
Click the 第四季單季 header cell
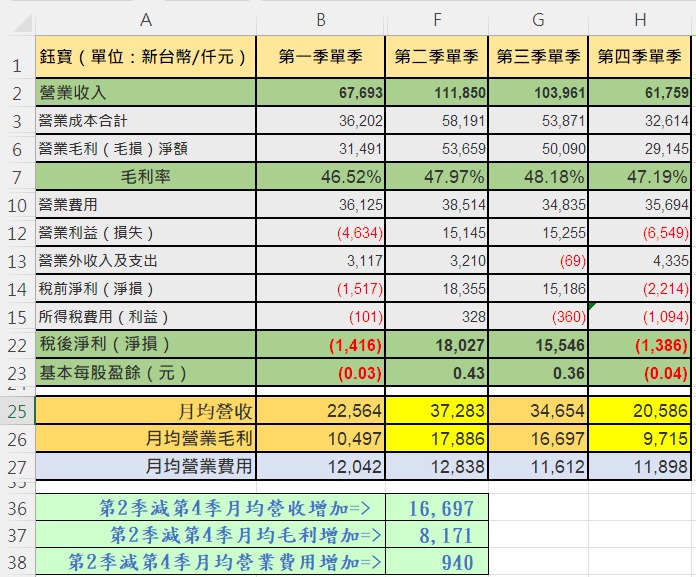click(640, 57)
